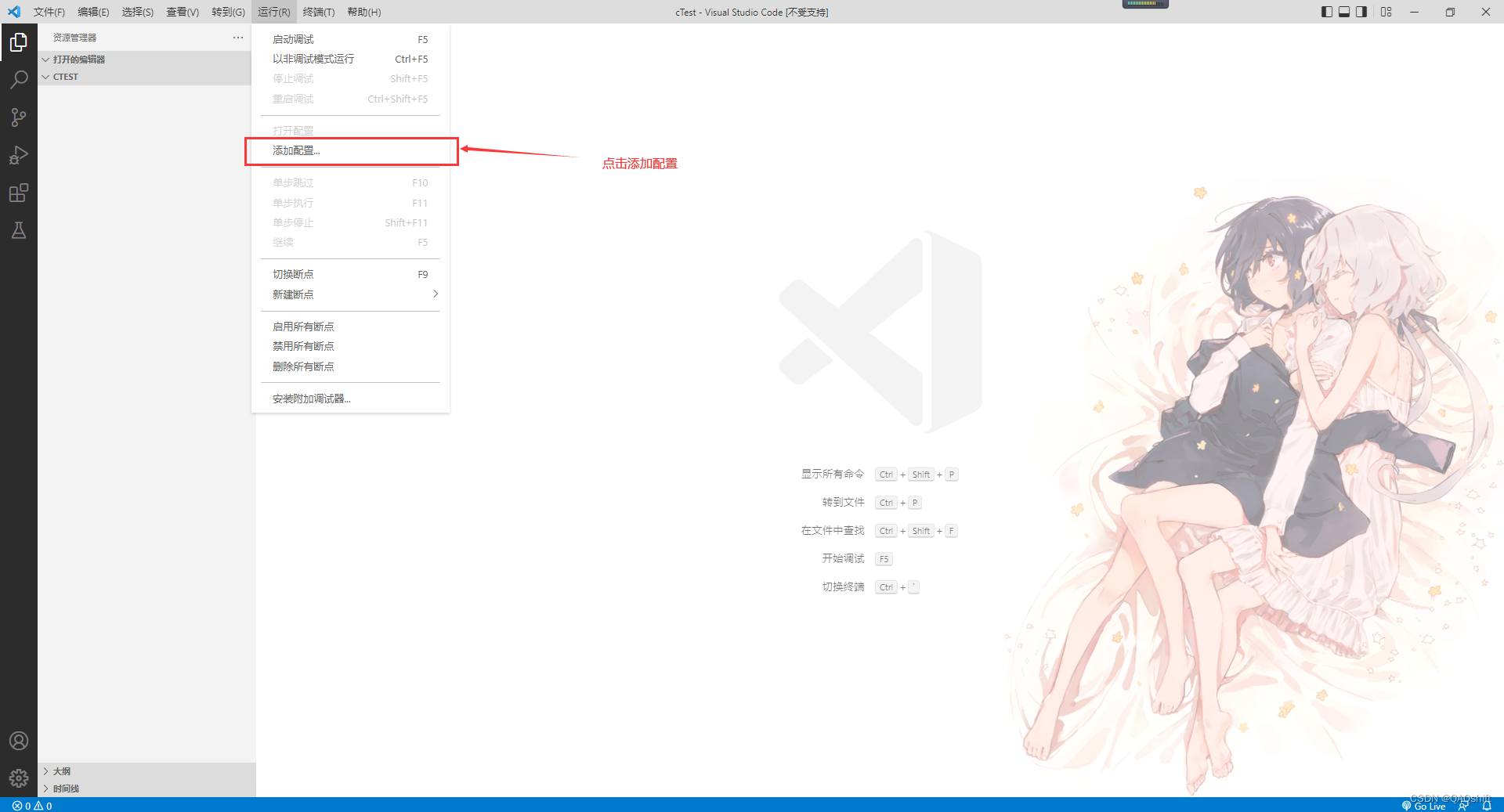The image size is (1504, 812).
Task: Open the Run and Debug view icon
Action: 19,155
